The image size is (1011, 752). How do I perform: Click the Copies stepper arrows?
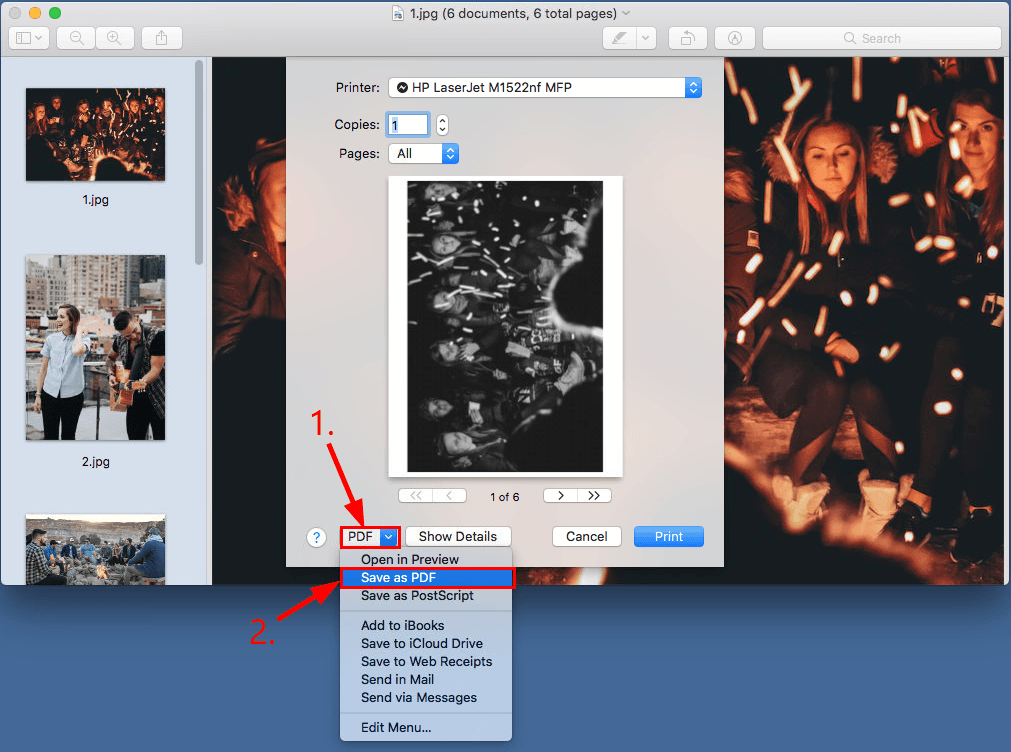point(443,125)
